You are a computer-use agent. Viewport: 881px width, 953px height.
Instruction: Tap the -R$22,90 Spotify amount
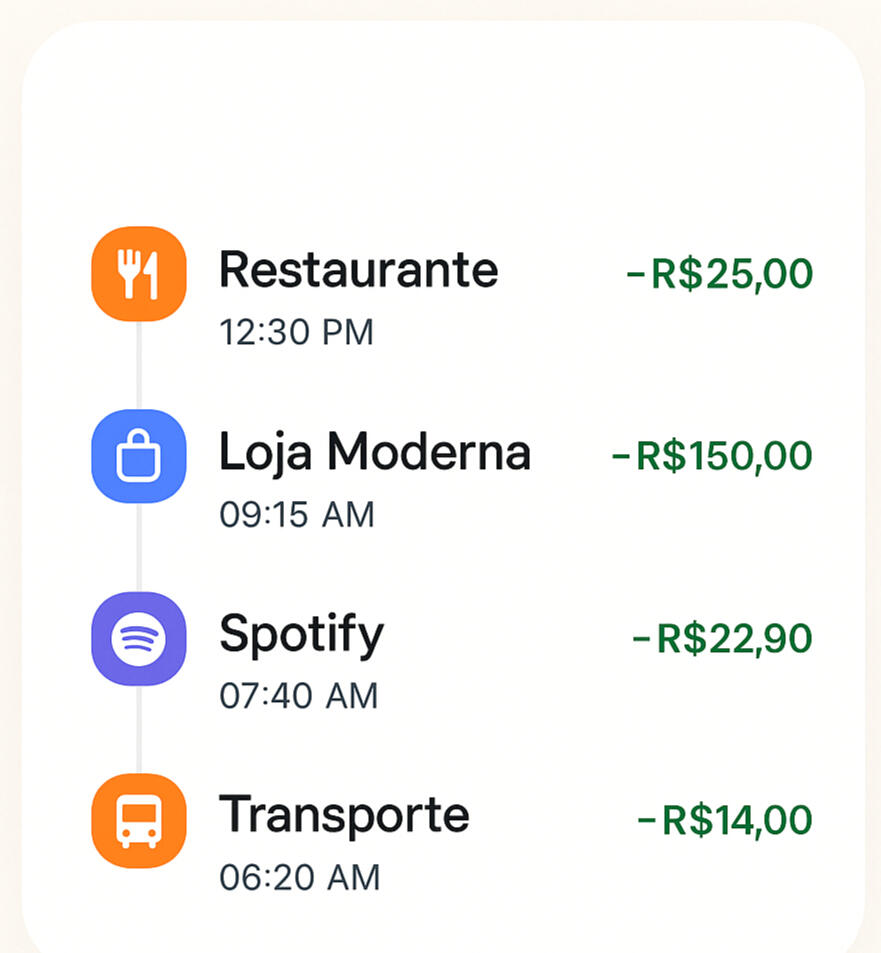[722, 638]
